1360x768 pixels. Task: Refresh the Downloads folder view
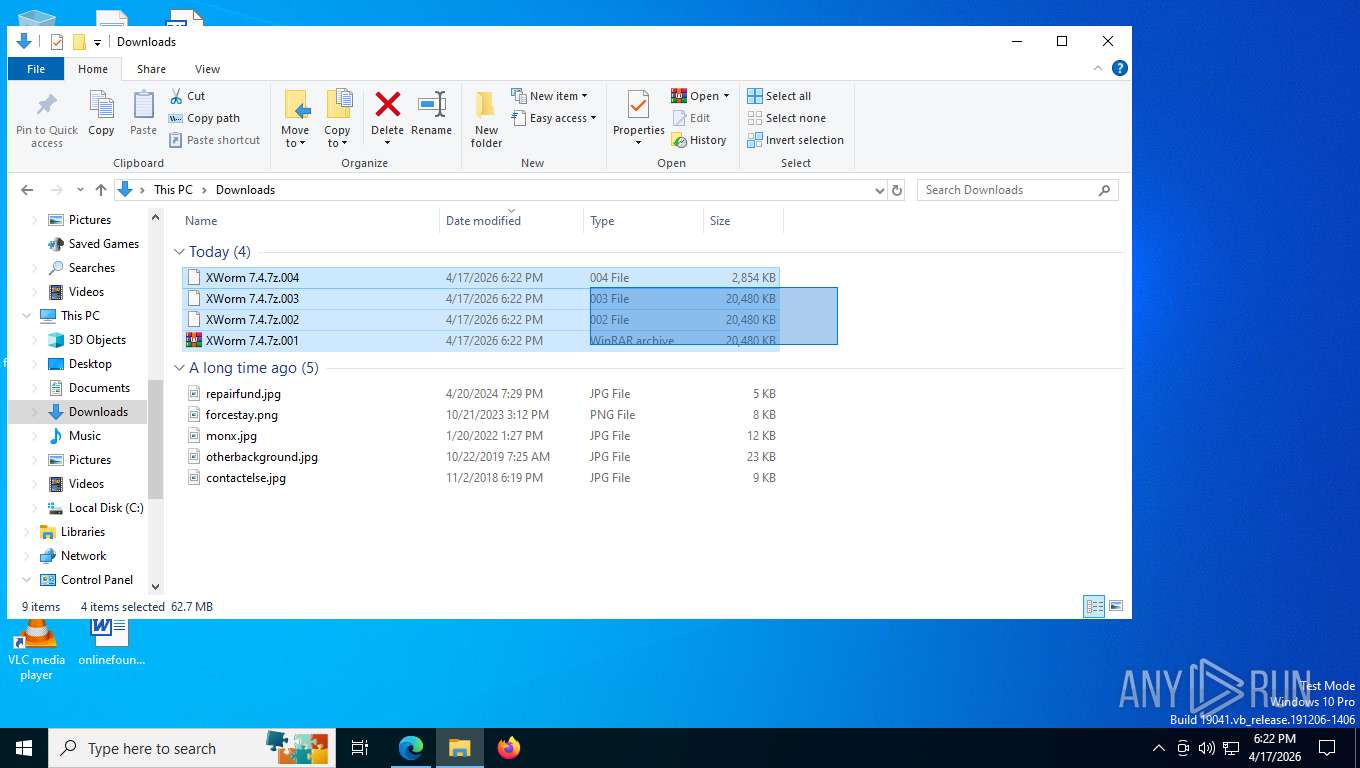pyautogui.click(x=897, y=190)
